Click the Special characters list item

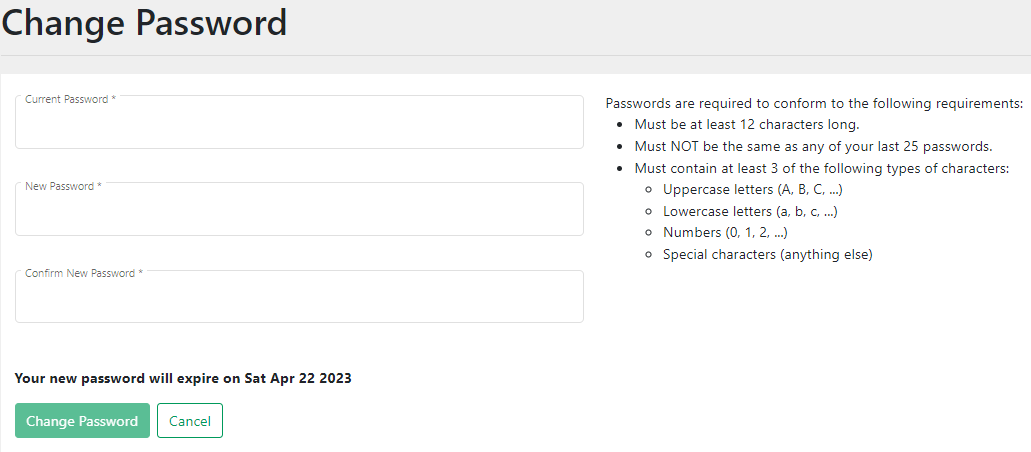point(767,254)
